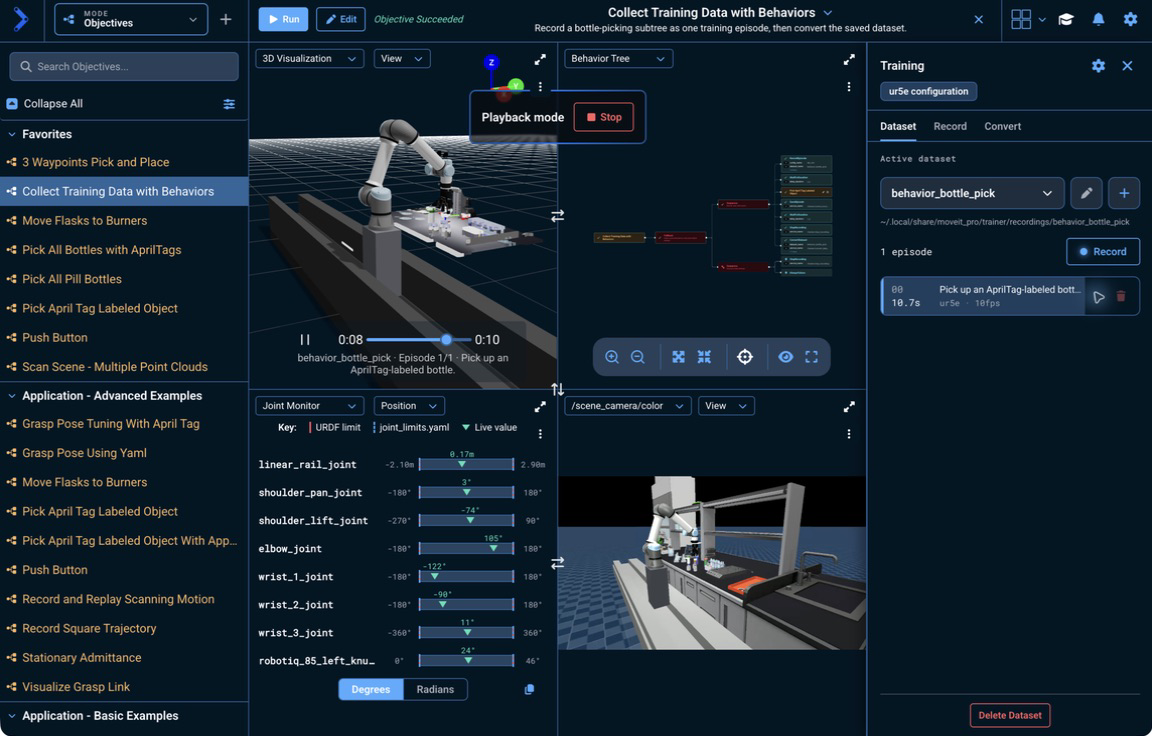Image resolution: width=1152 pixels, height=736 pixels.
Task: Expand the scene camera pane fullscreen
Action: tap(849, 406)
